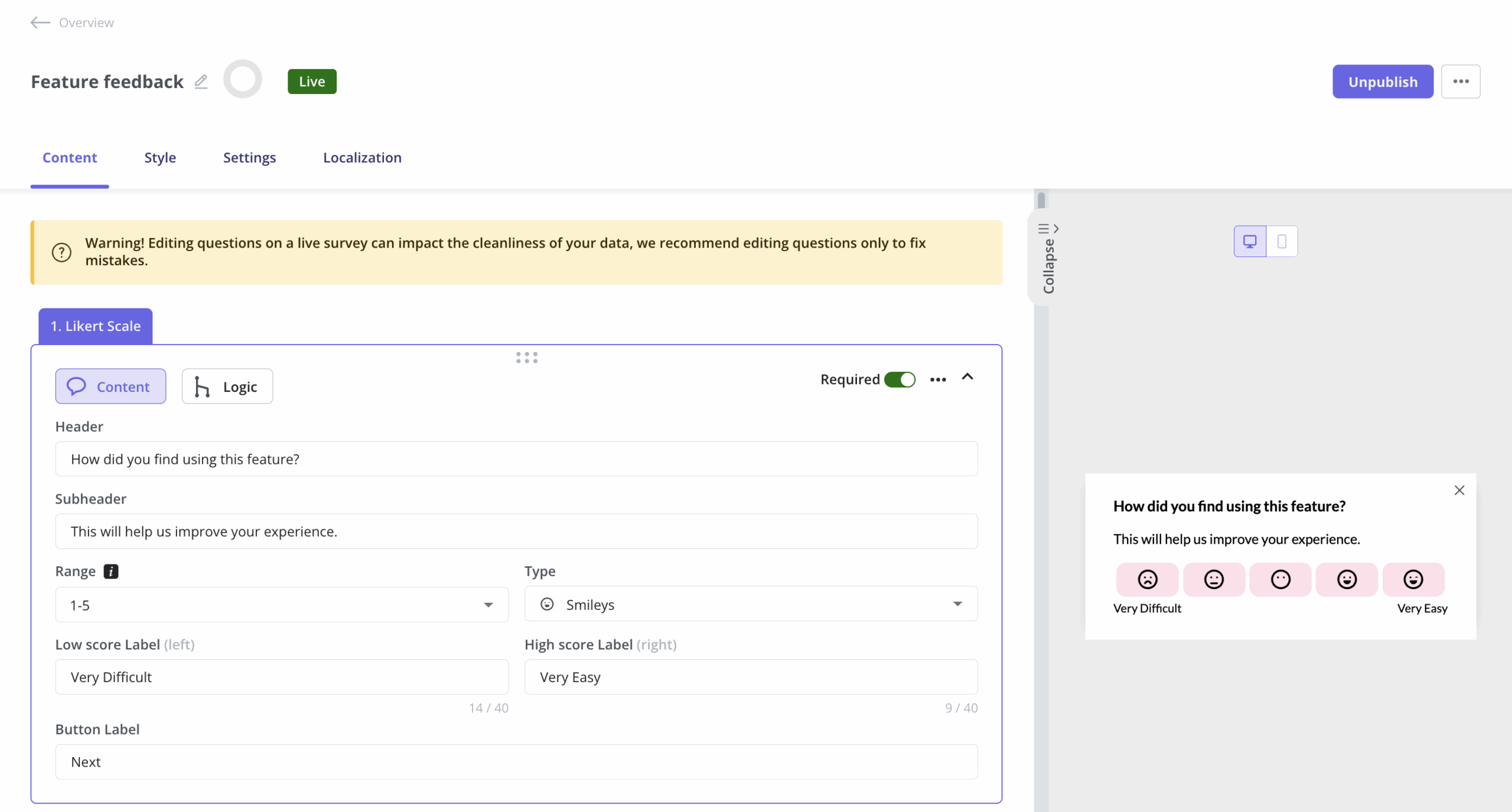Click the Subheader input field
Image resolution: width=1512 pixels, height=812 pixels.
tap(516, 531)
